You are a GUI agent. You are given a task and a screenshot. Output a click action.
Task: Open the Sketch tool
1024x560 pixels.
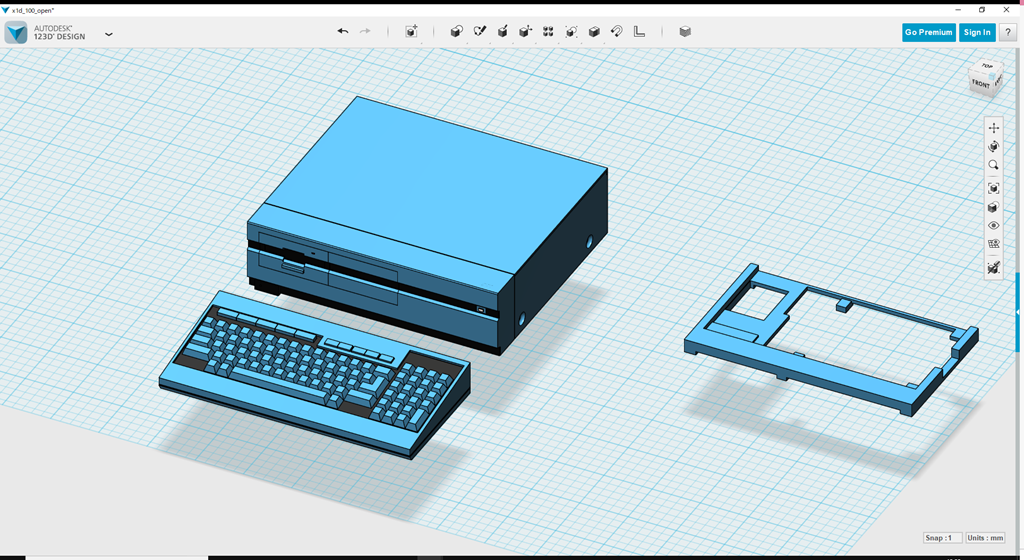point(480,32)
